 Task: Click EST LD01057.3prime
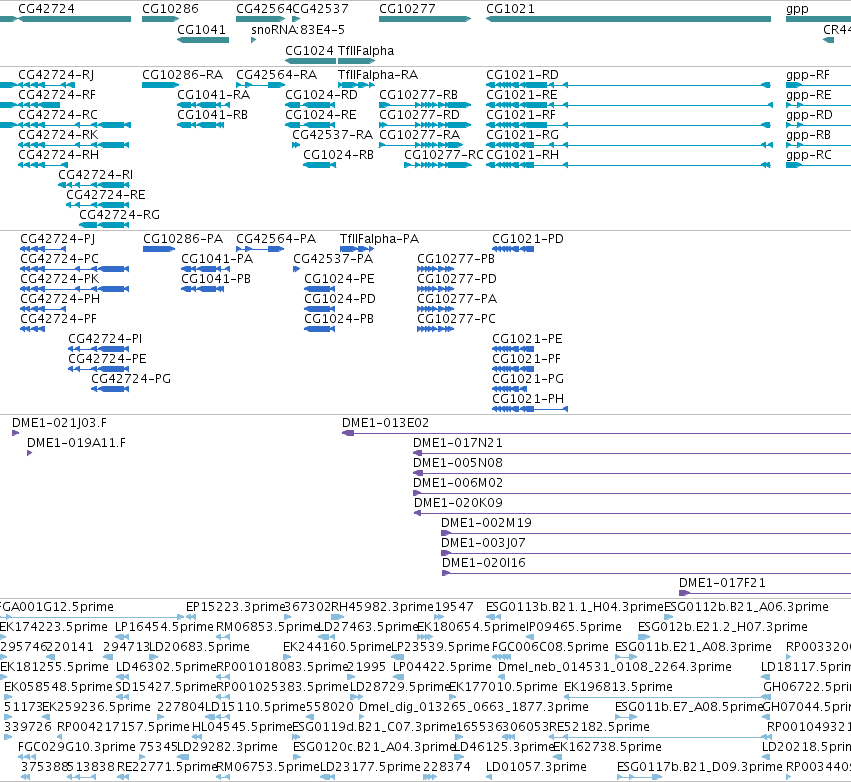(x=536, y=767)
